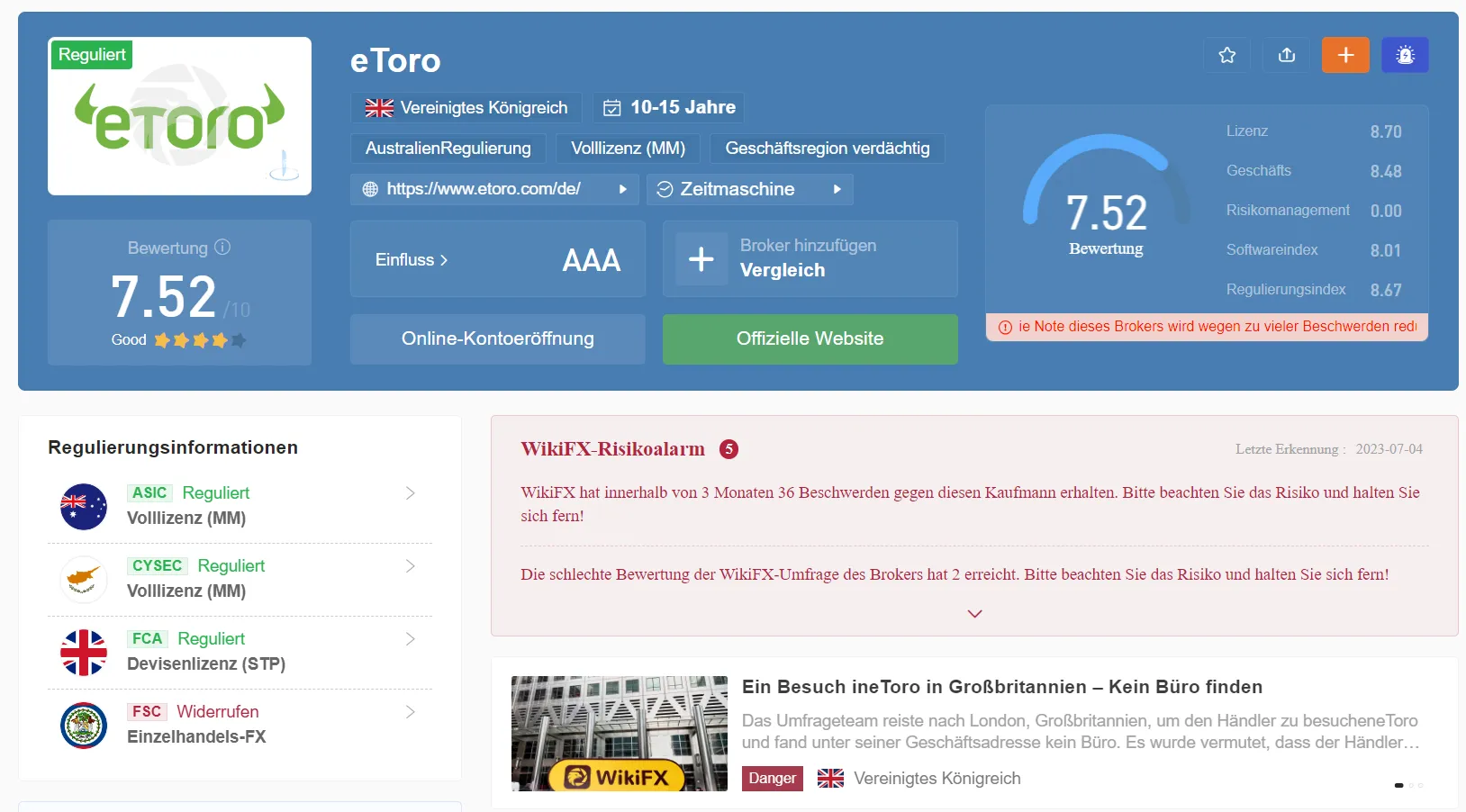
Task: Open FCA regulation details chevron
Action: 410,639
